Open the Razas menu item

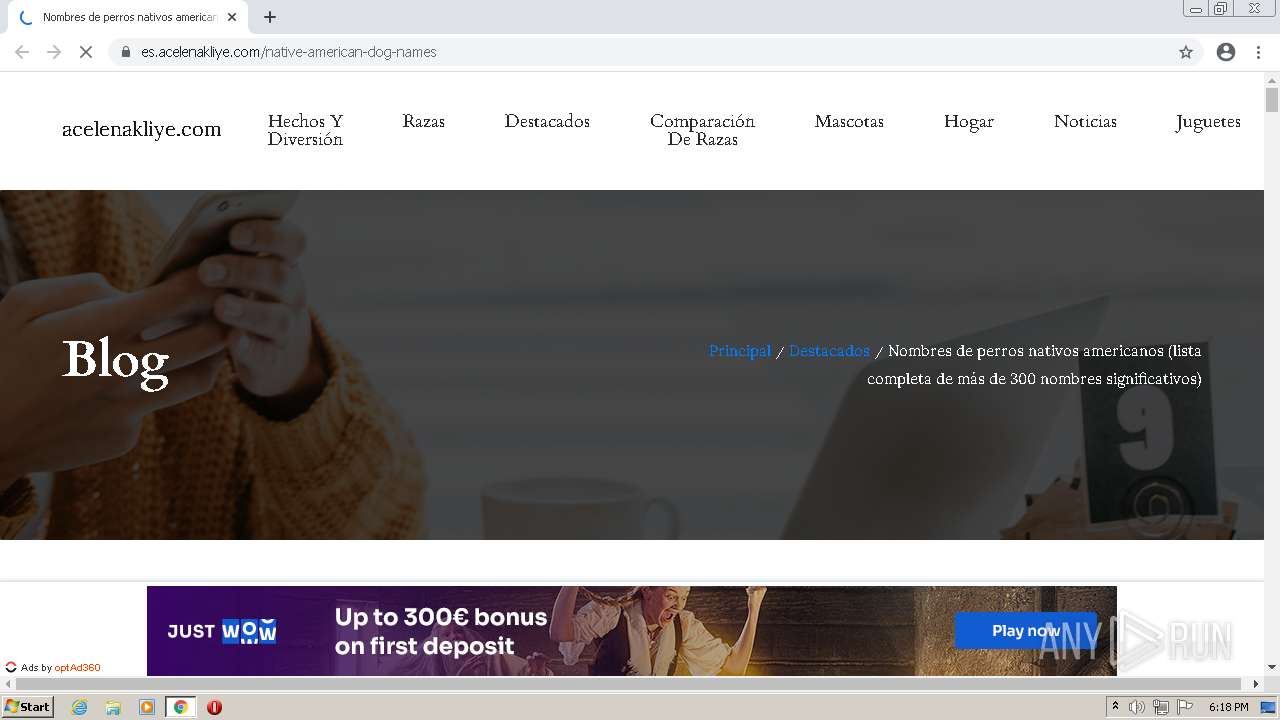click(424, 121)
